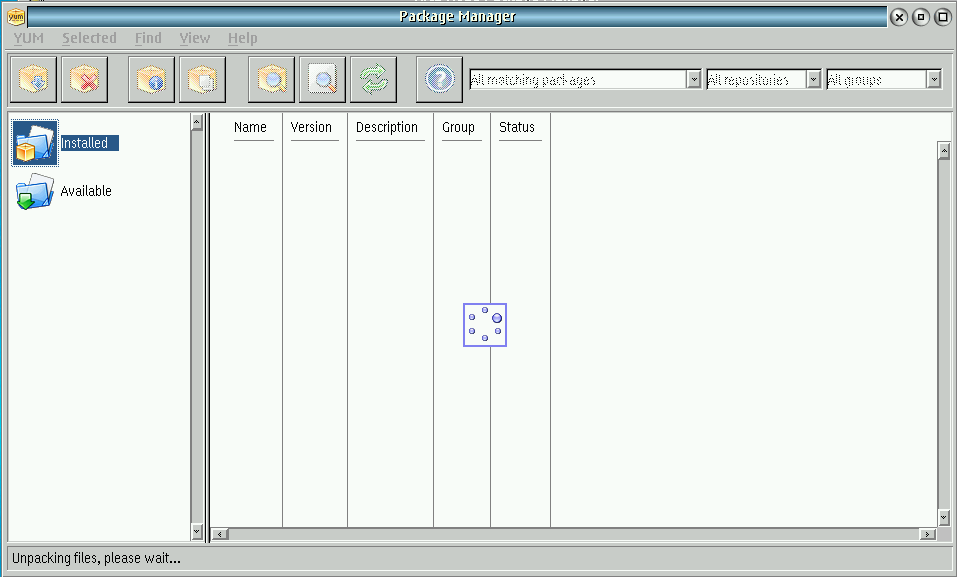The height and width of the screenshot is (577, 957).
Task: Click the find package magnifier-on-box icon
Action: pos(272,79)
